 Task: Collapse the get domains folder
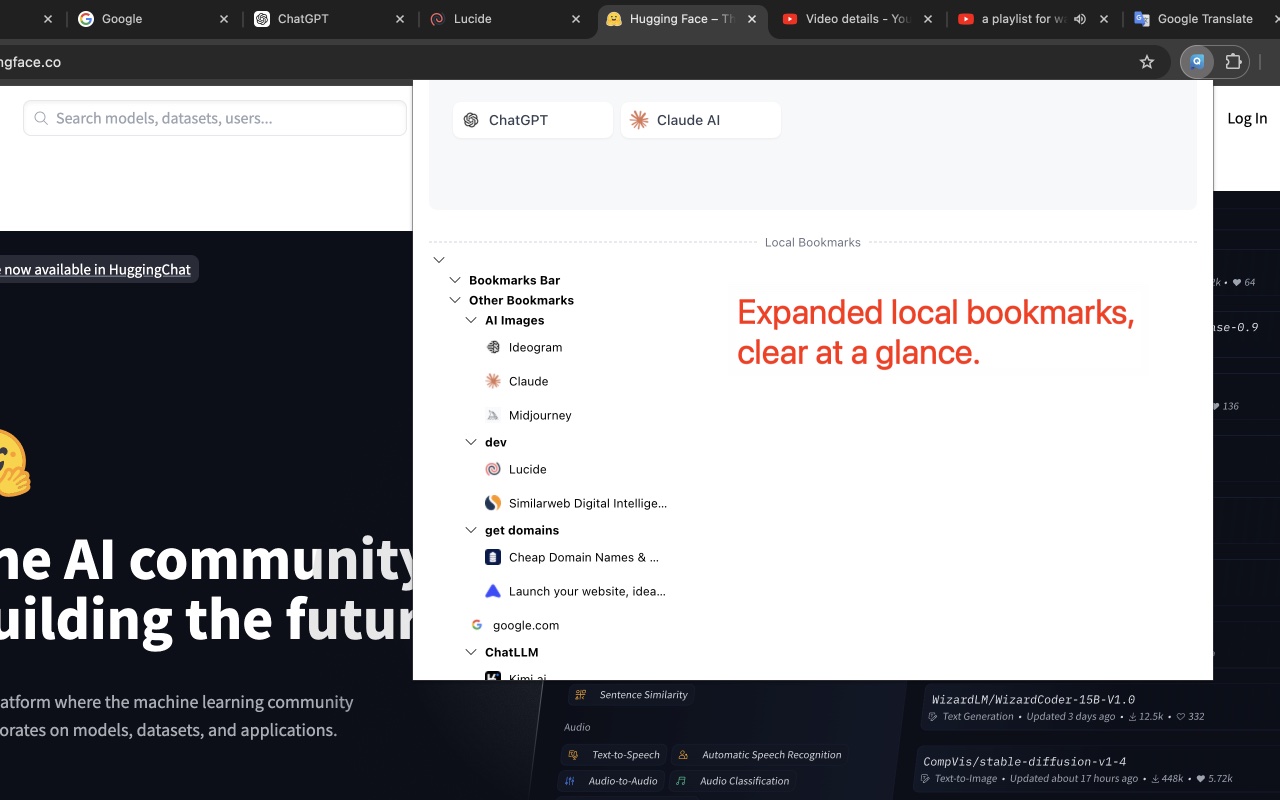click(x=471, y=530)
